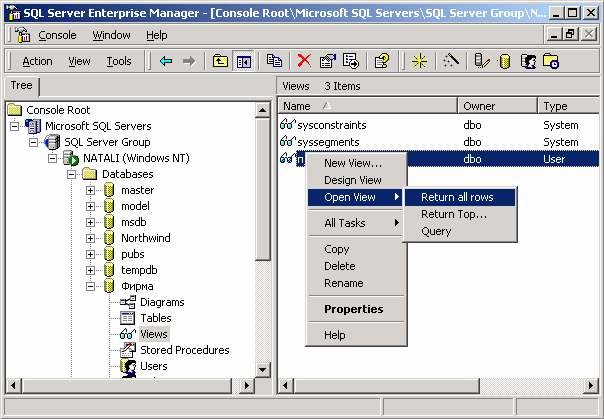Sort by the Name column header
Viewport: 604px width, 419px height.
(x=367, y=106)
